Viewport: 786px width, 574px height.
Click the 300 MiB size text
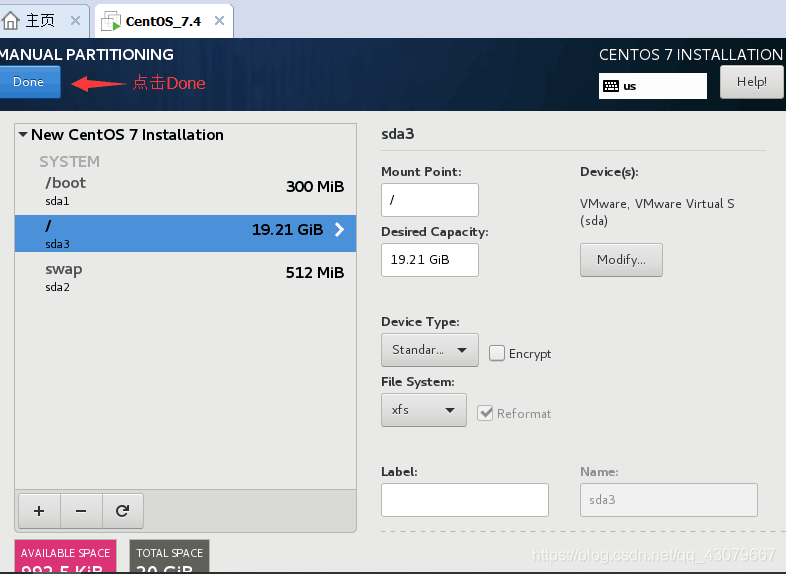click(x=315, y=186)
